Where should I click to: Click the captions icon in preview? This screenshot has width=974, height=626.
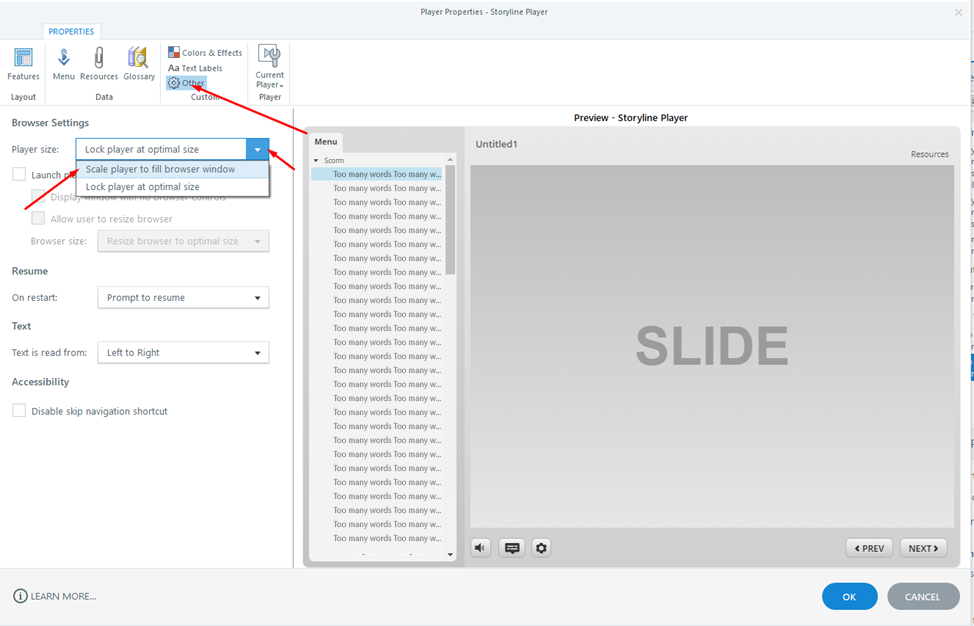click(x=512, y=548)
